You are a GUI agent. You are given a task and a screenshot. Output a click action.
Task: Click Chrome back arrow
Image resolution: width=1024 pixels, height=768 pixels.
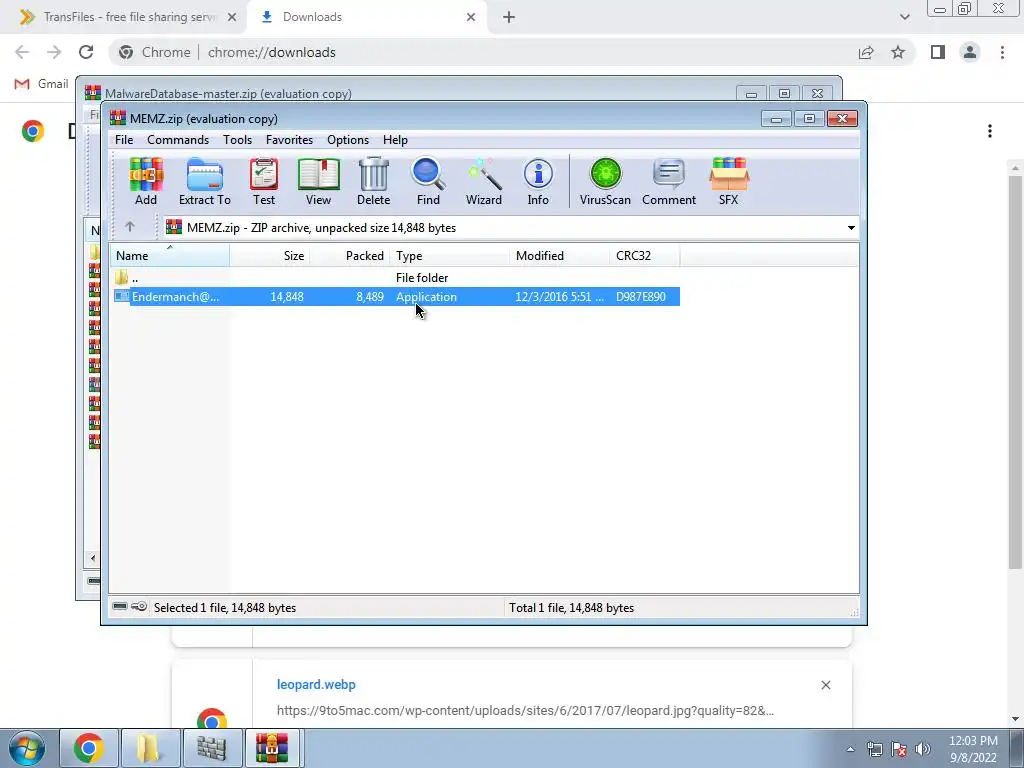tap(22, 52)
